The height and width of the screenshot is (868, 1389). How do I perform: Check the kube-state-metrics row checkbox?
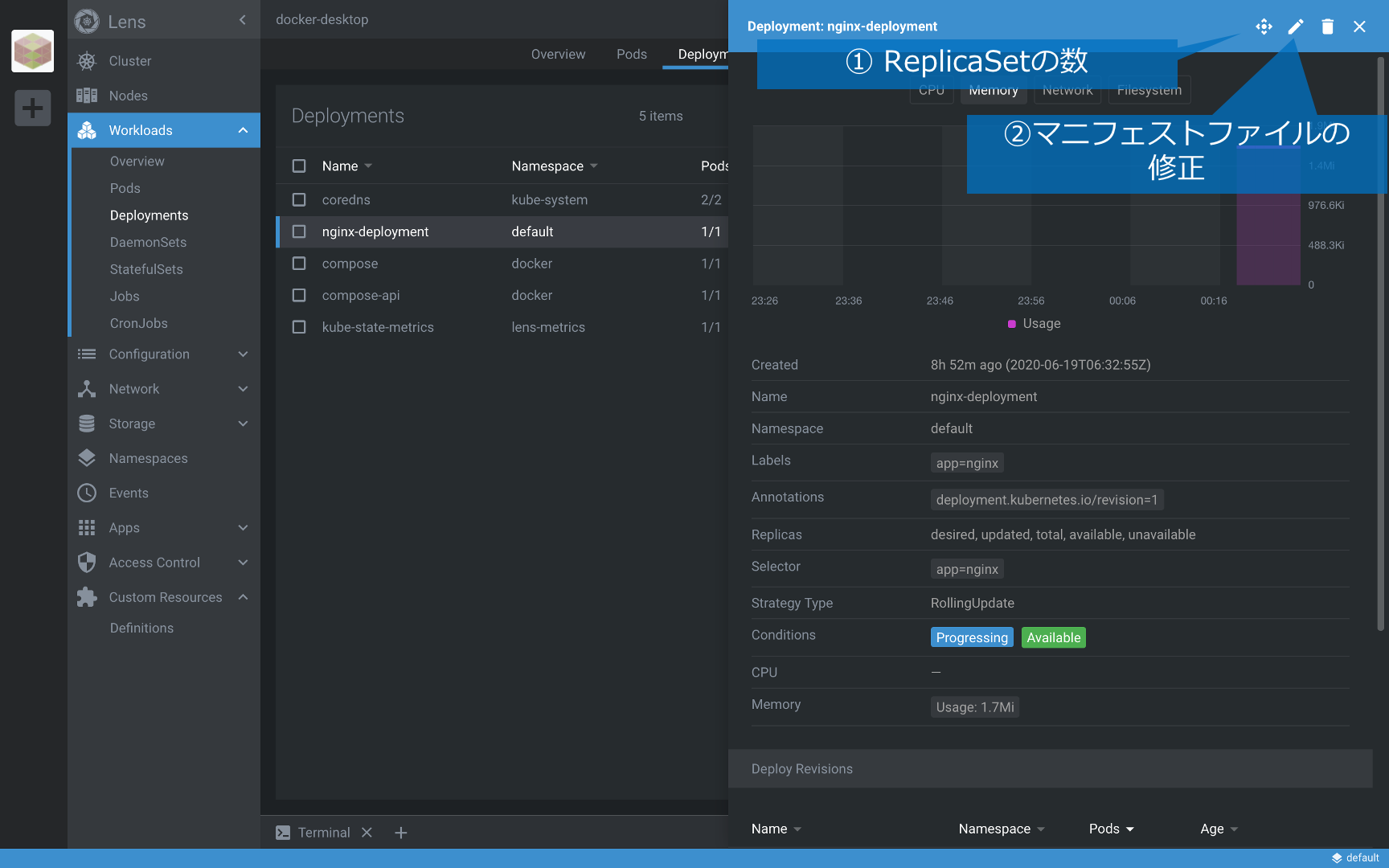299,327
